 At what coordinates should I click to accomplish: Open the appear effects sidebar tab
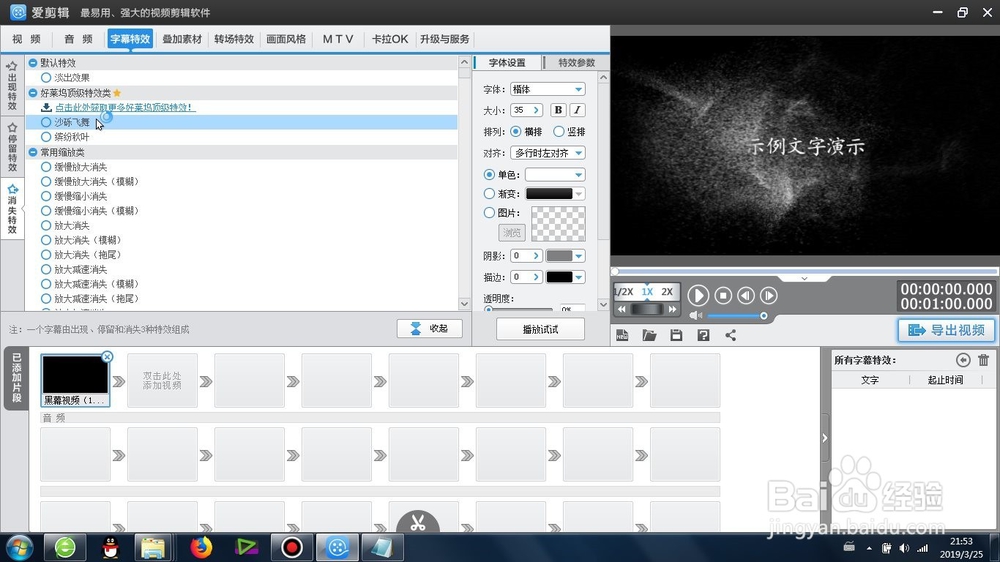[x=12, y=86]
